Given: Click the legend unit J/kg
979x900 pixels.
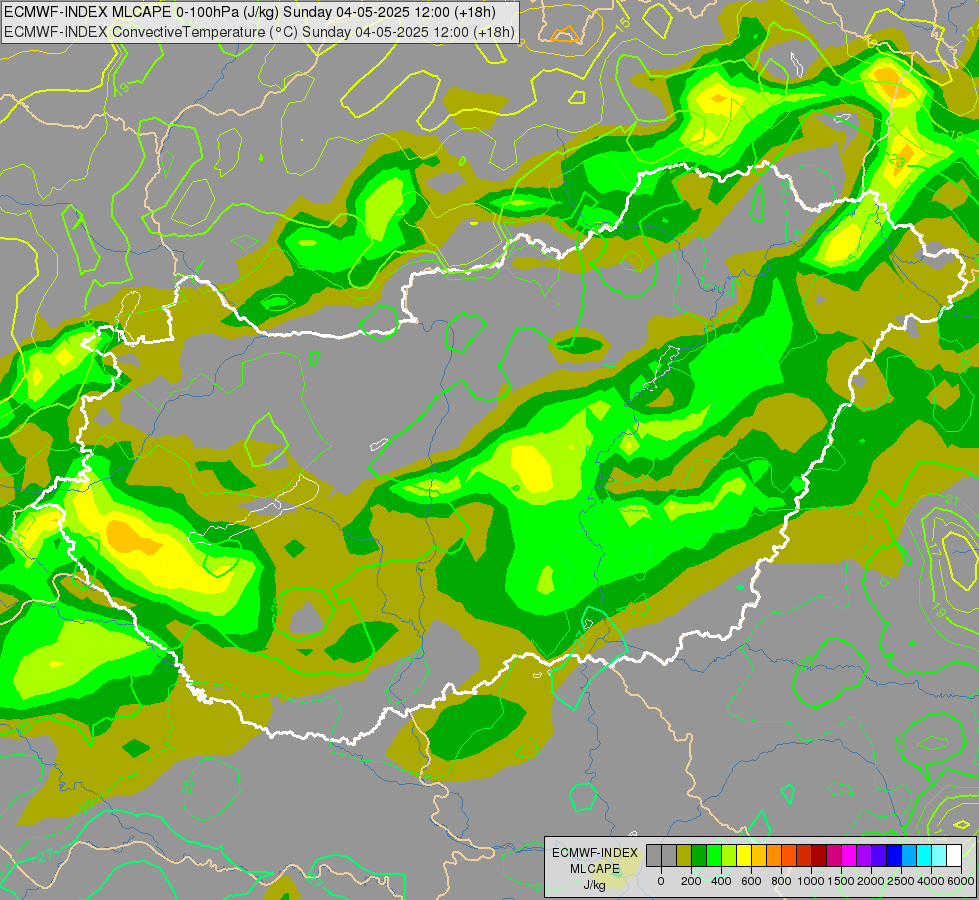Looking at the screenshot, I should [x=595, y=885].
